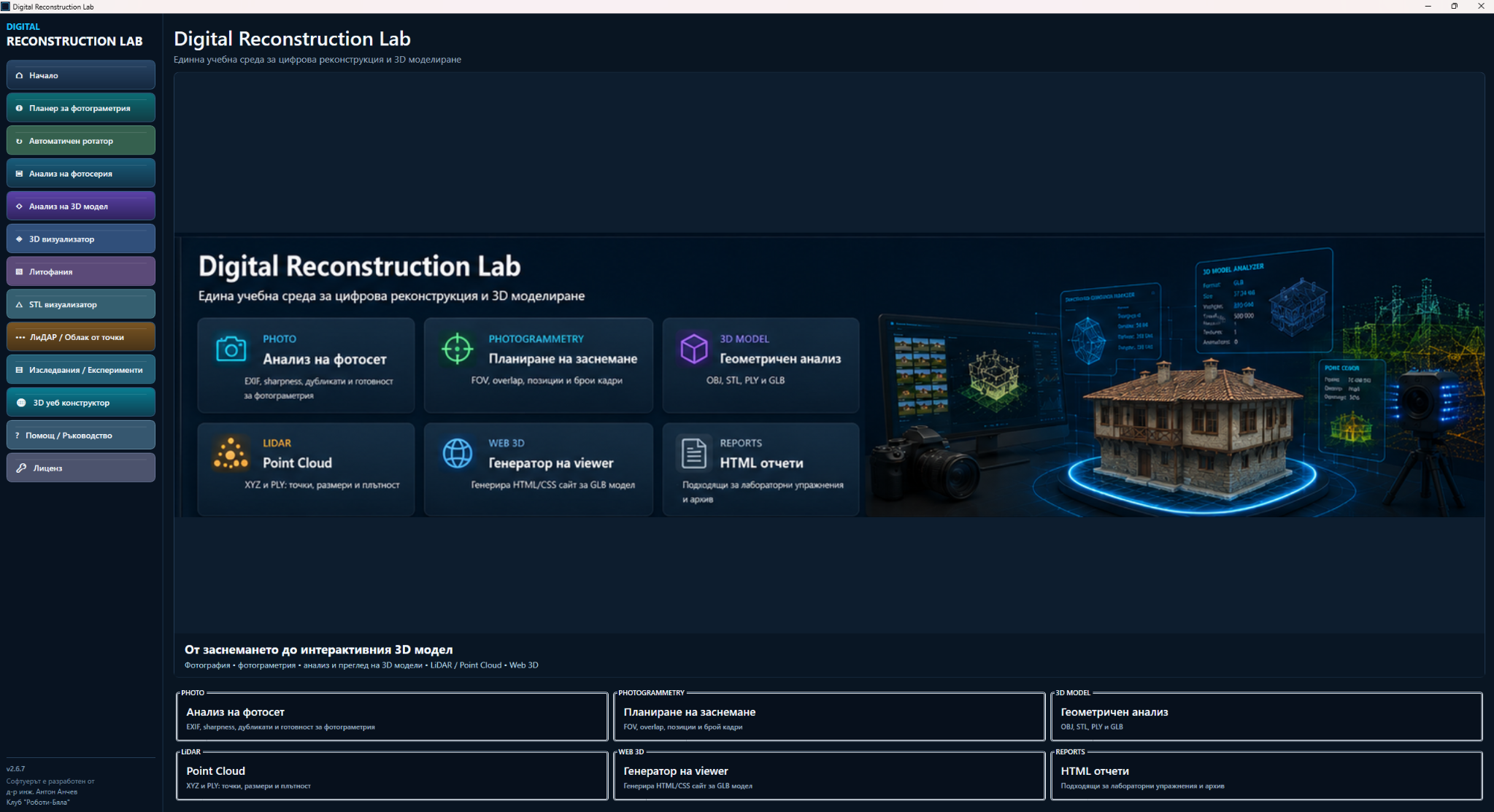Open the Лиценз page
This screenshot has height=812, width=1494.
[x=81, y=468]
